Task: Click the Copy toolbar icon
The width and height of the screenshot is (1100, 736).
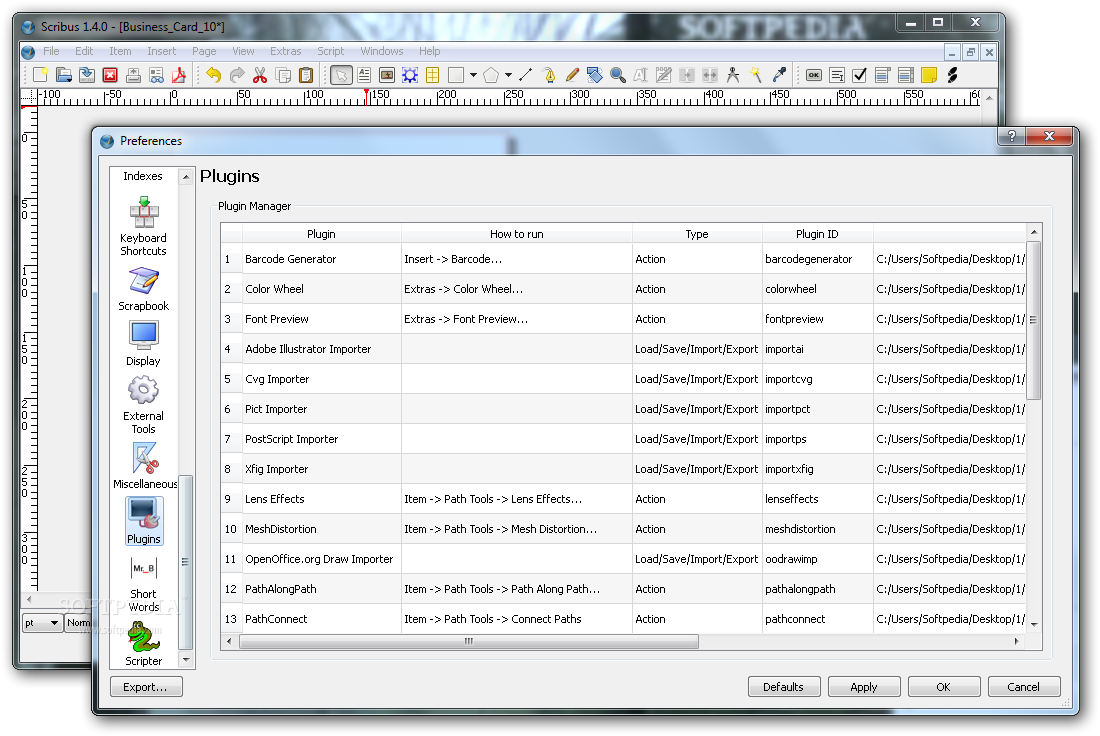Action: (x=283, y=75)
